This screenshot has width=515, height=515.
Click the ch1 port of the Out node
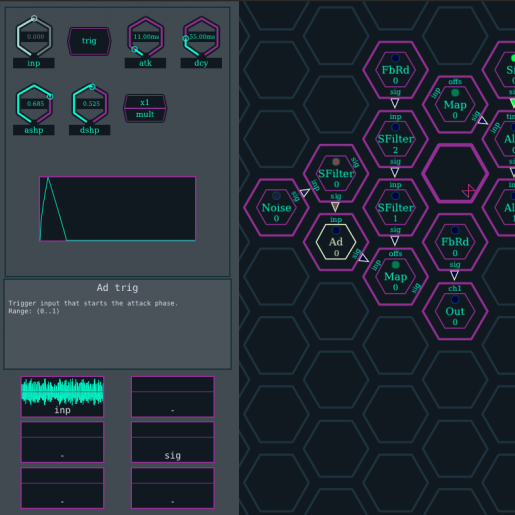tap(455, 289)
